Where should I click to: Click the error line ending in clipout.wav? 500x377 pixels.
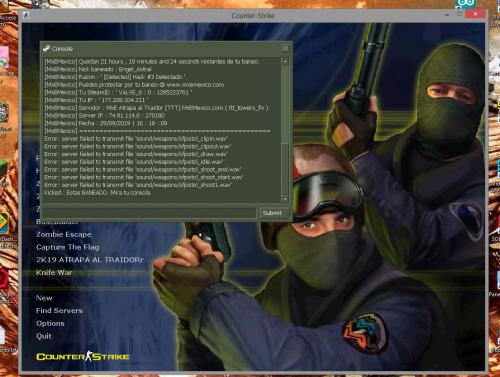coord(138,146)
